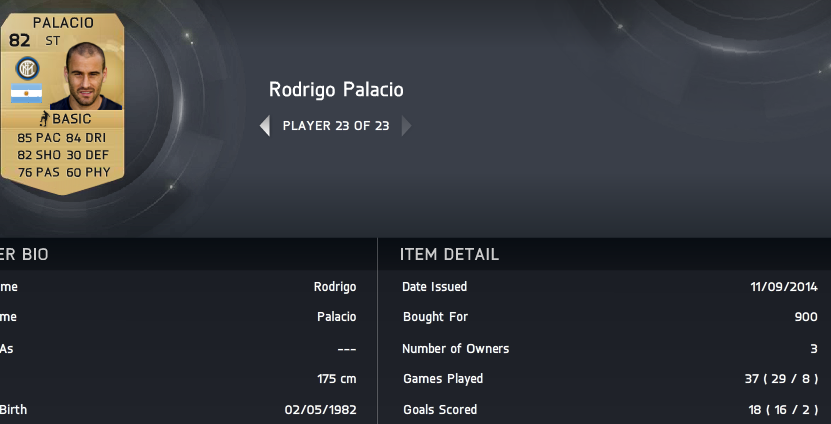Click the Rodrigo Palacio name heading
831x424 pixels.
pyautogui.click(x=336, y=90)
